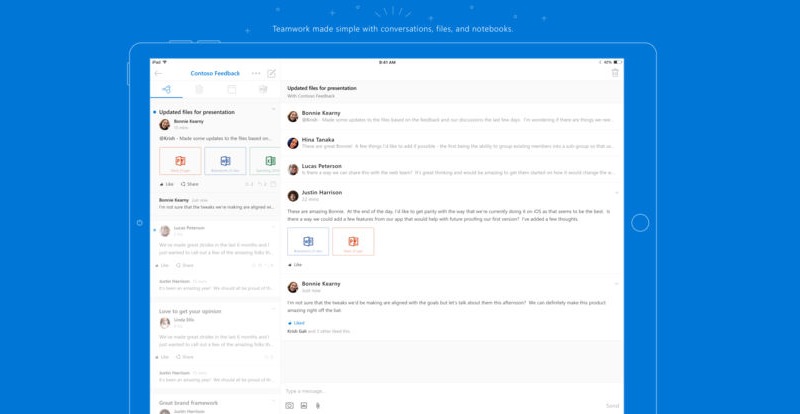Open Lucas Peterson's avatar in thread
Screen dimensions: 800x414
(x=293, y=169)
